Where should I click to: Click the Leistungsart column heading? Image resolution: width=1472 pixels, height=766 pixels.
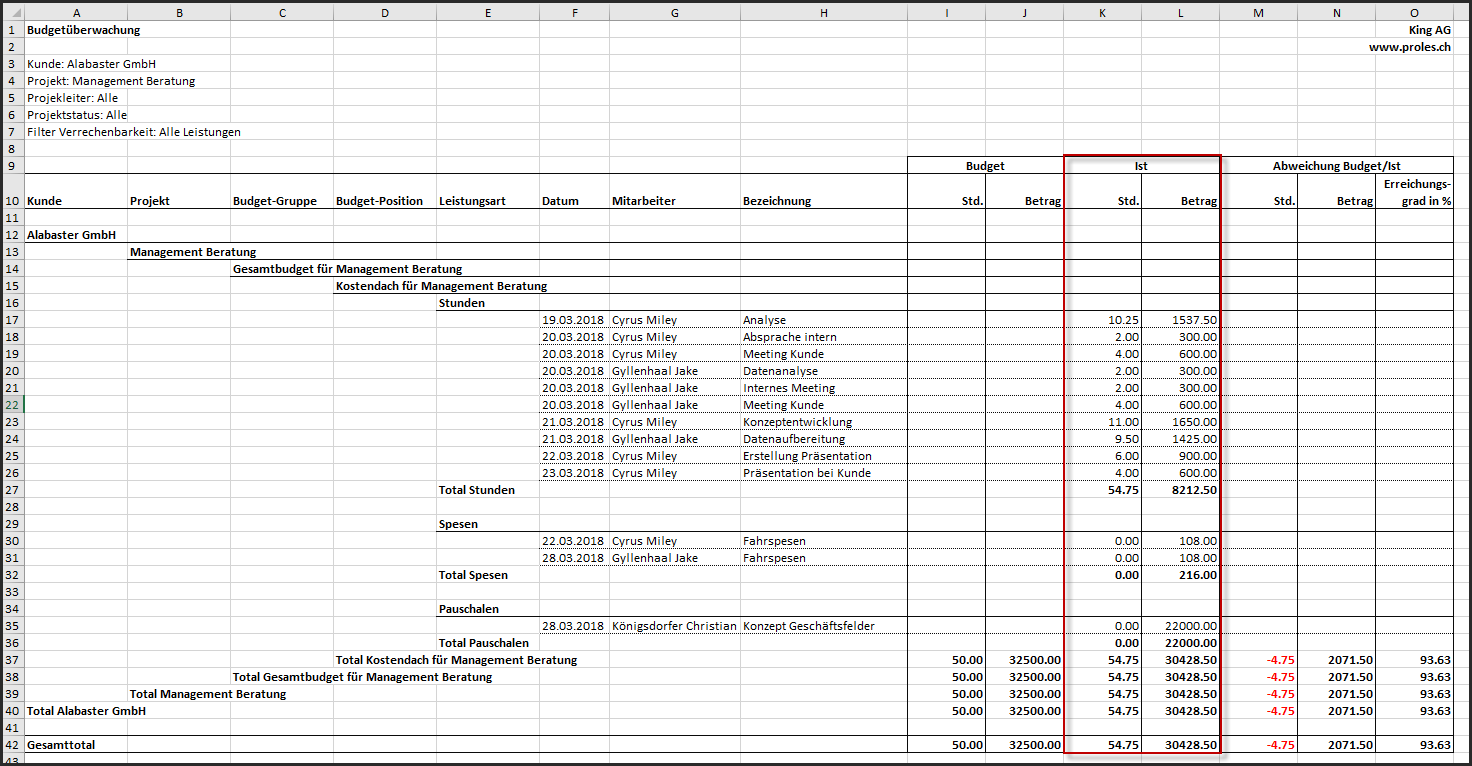[474, 201]
